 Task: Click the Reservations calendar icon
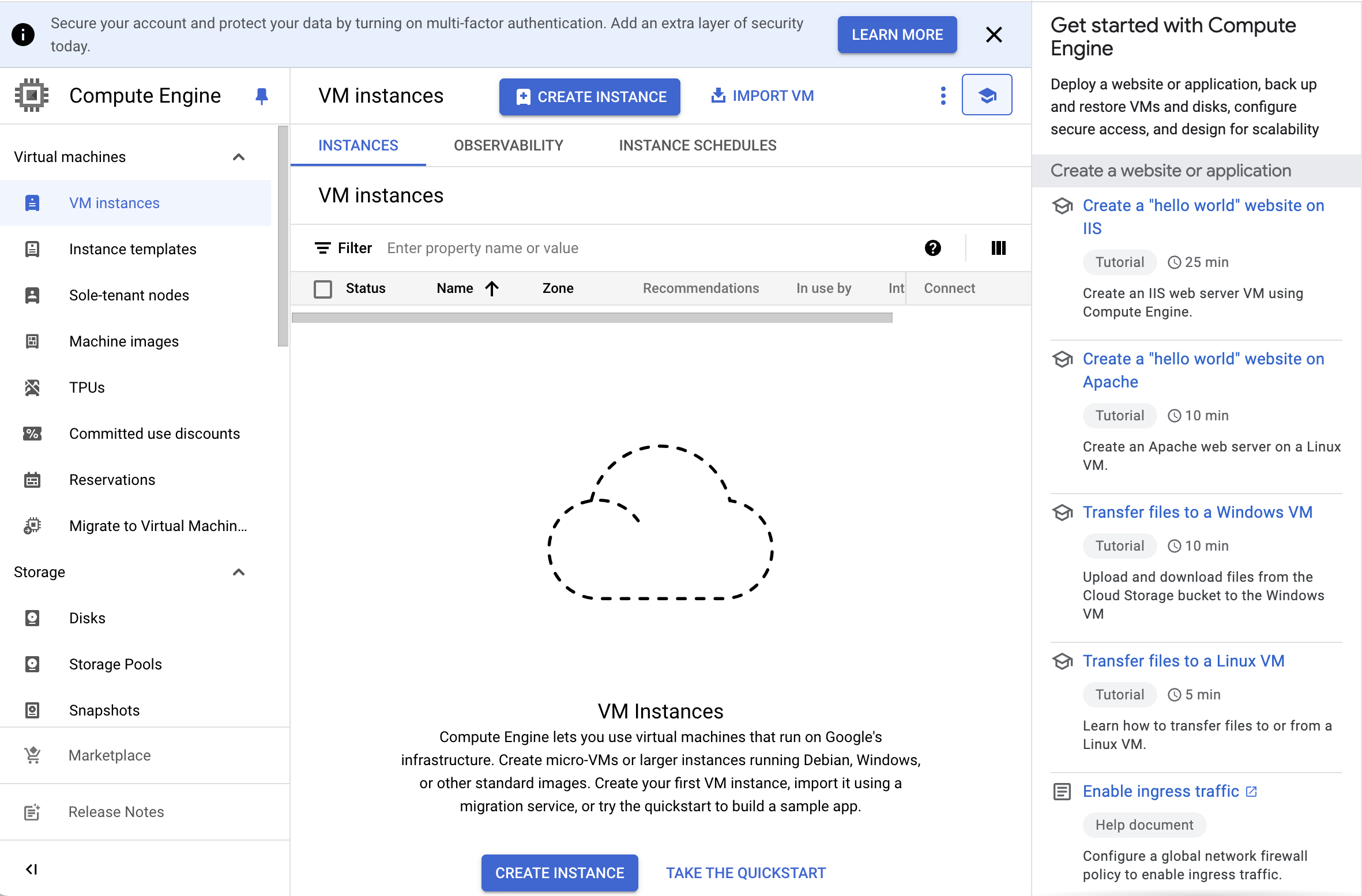32,480
